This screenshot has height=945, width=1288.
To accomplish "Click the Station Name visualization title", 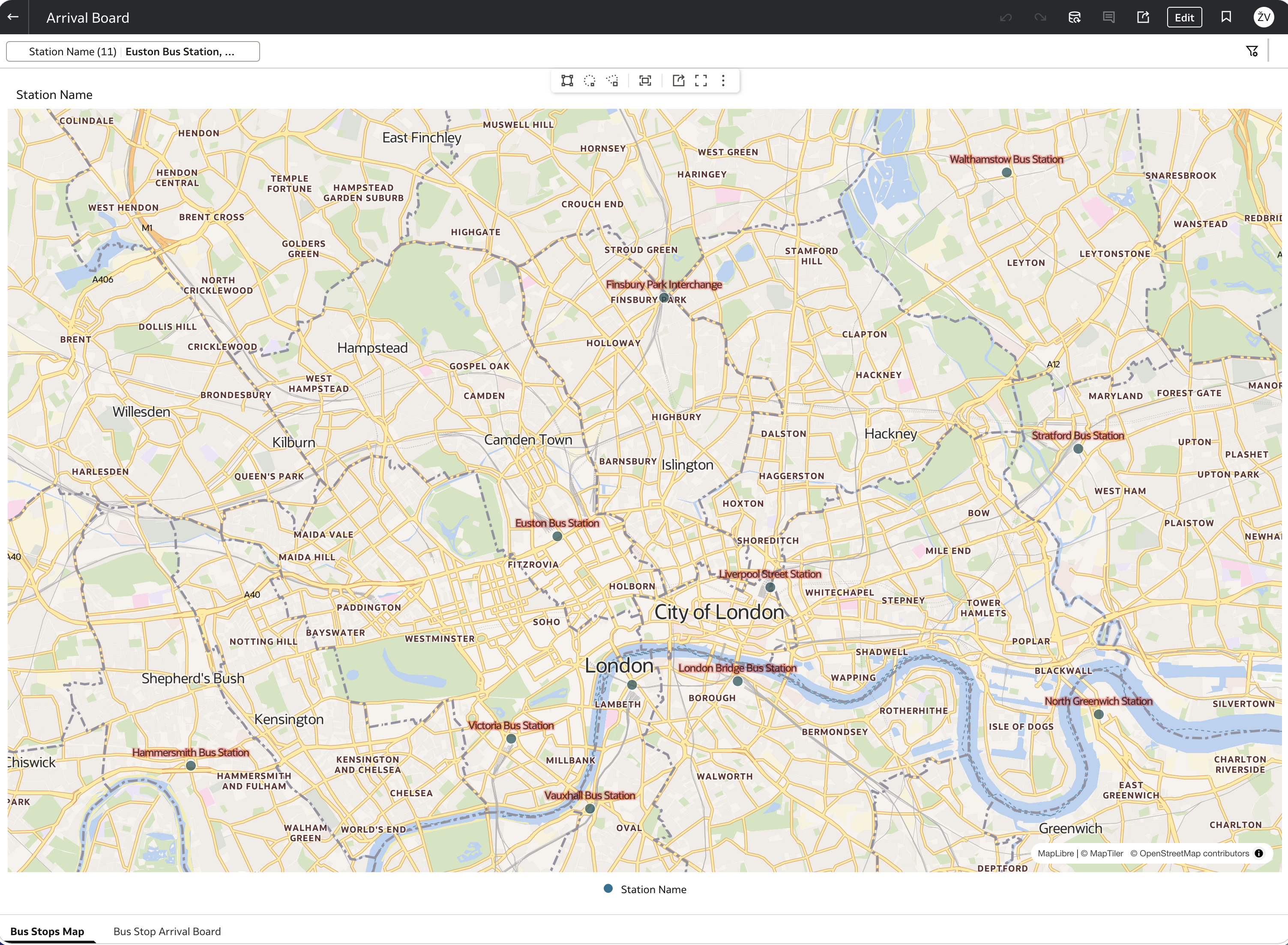I will coord(54,95).
